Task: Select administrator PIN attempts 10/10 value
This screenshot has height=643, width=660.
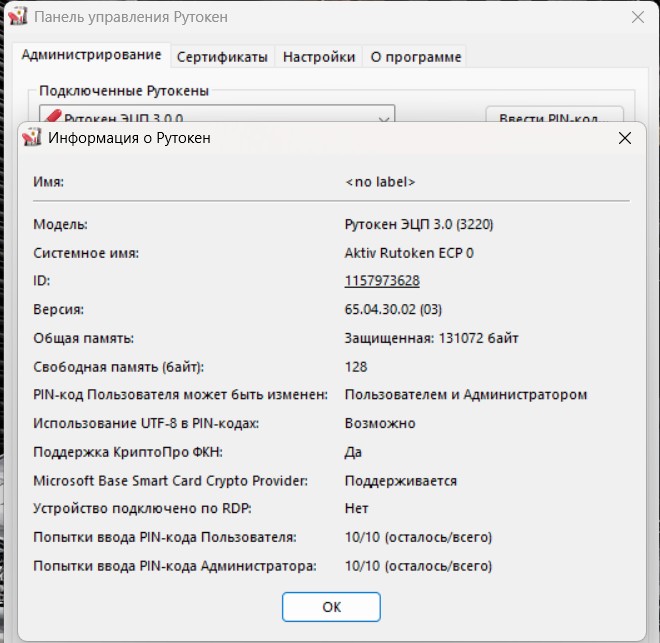Action: [x=418, y=566]
